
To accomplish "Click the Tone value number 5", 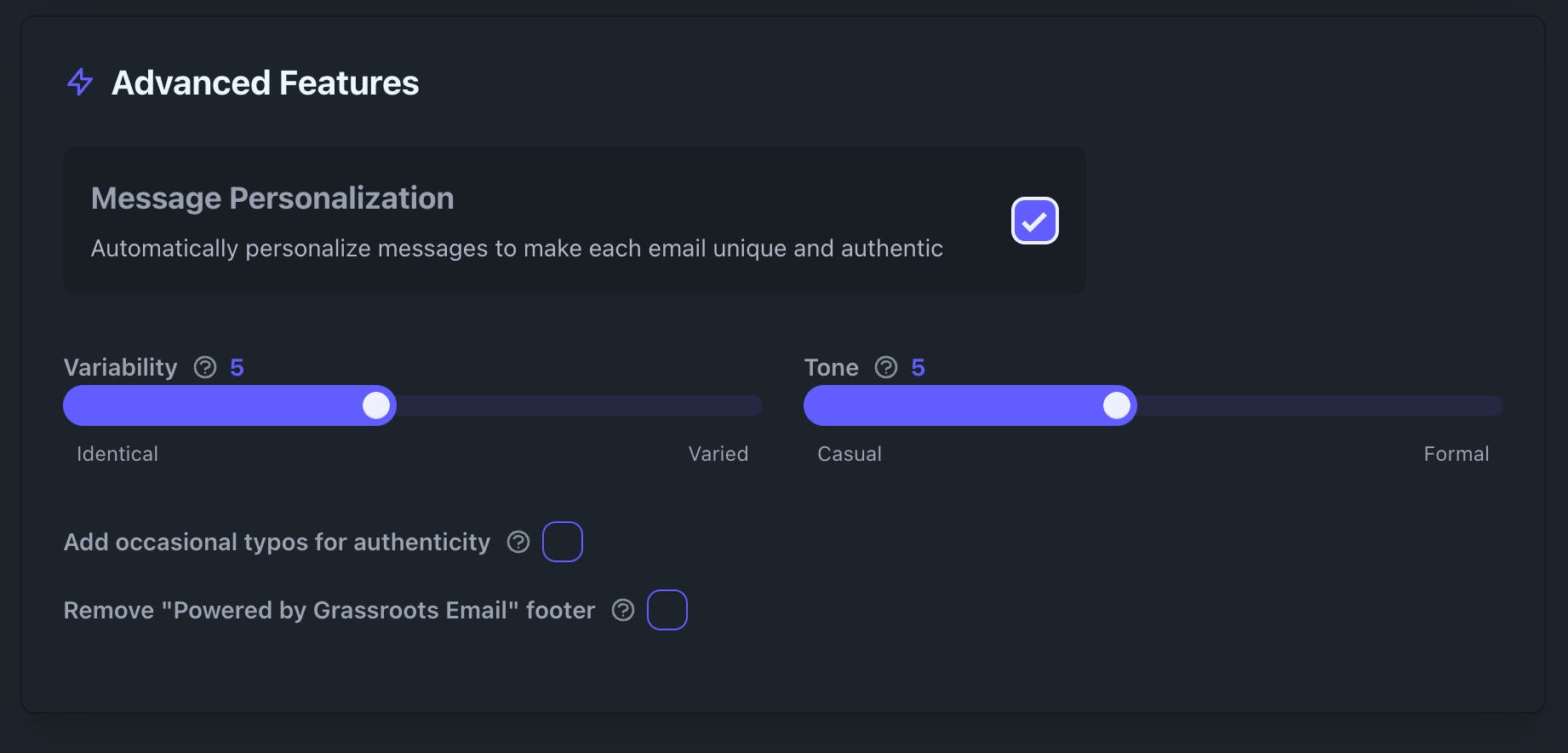I will coord(918,367).
